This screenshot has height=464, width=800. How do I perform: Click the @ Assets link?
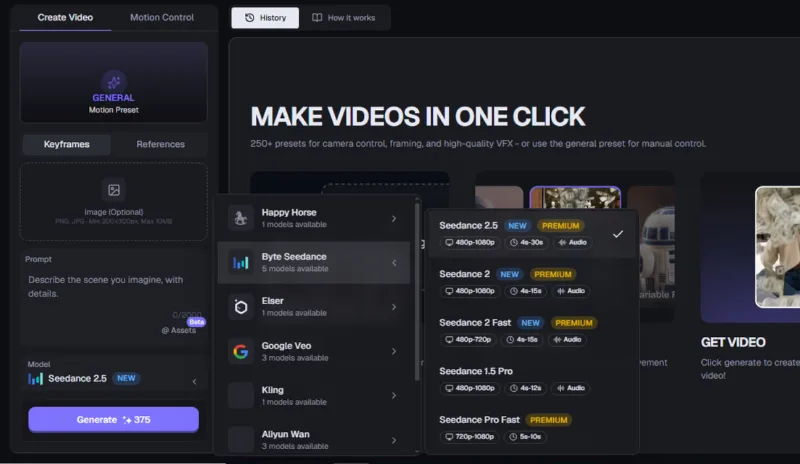pos(179,330)
